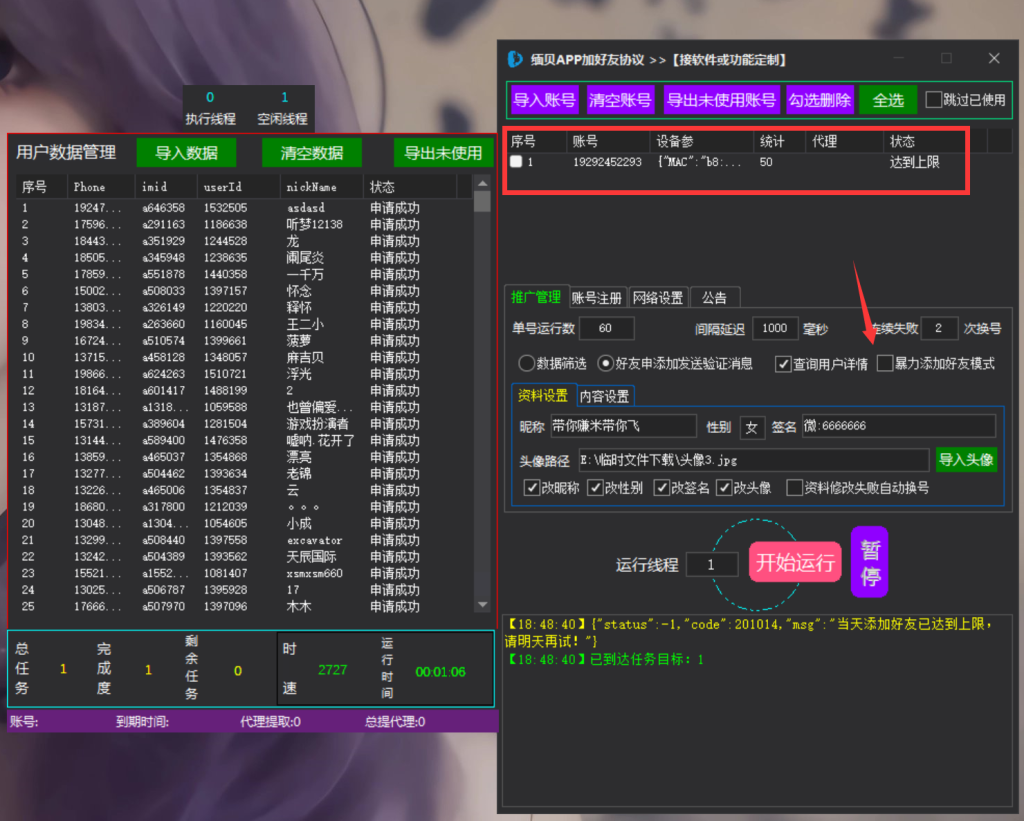Start the task with 开始运行

point(794,563)
